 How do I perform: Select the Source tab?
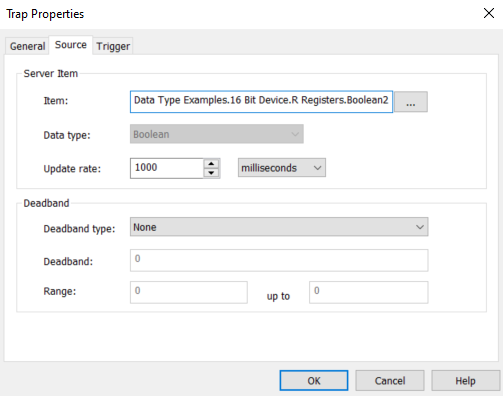click(x=71, y=45)
